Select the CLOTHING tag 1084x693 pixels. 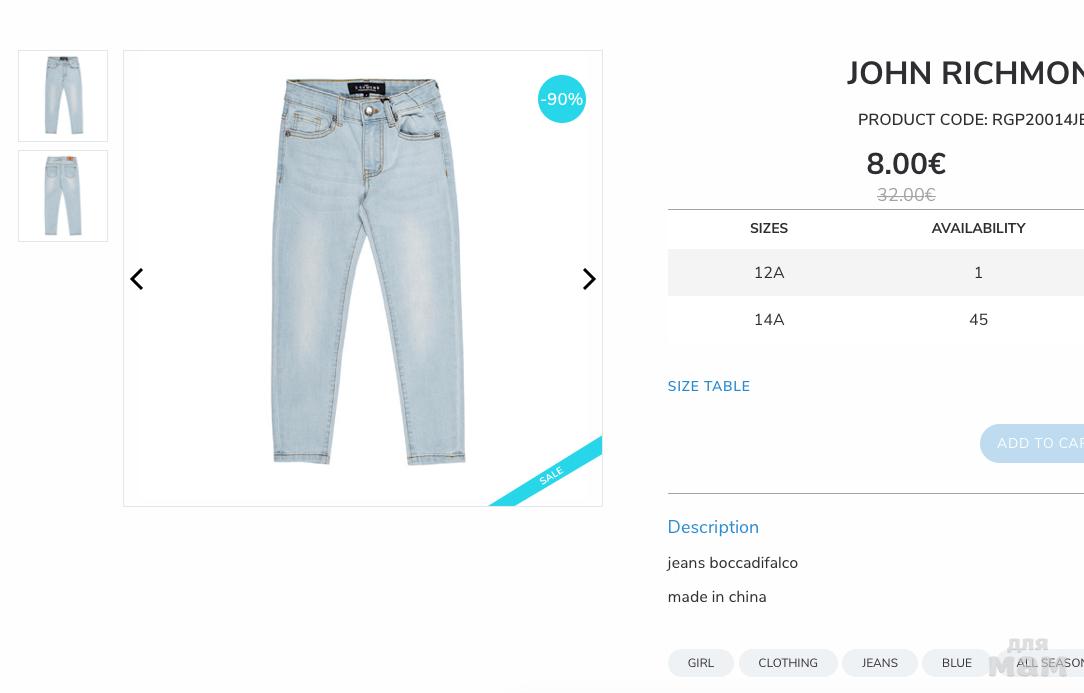(x=788, y=663)
